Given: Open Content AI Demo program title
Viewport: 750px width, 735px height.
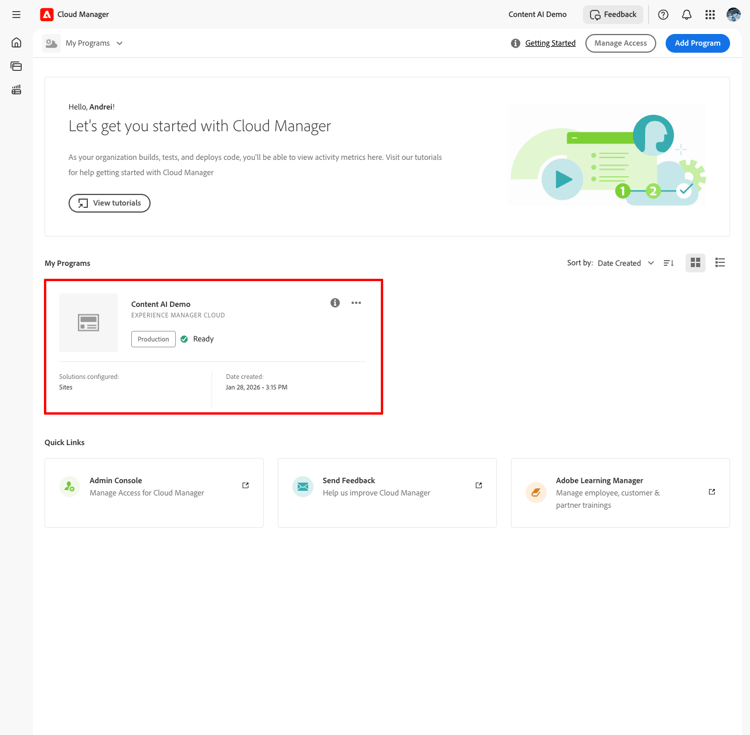Looking at the screenshot, I should 161,304.
